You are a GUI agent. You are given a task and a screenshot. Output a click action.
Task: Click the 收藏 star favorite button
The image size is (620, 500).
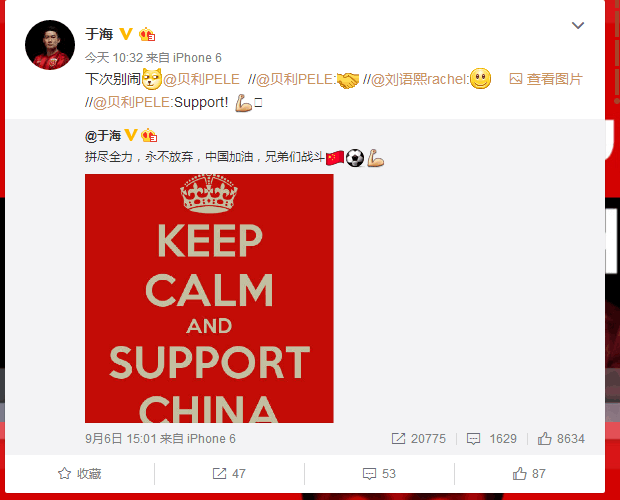click(79, 474)
